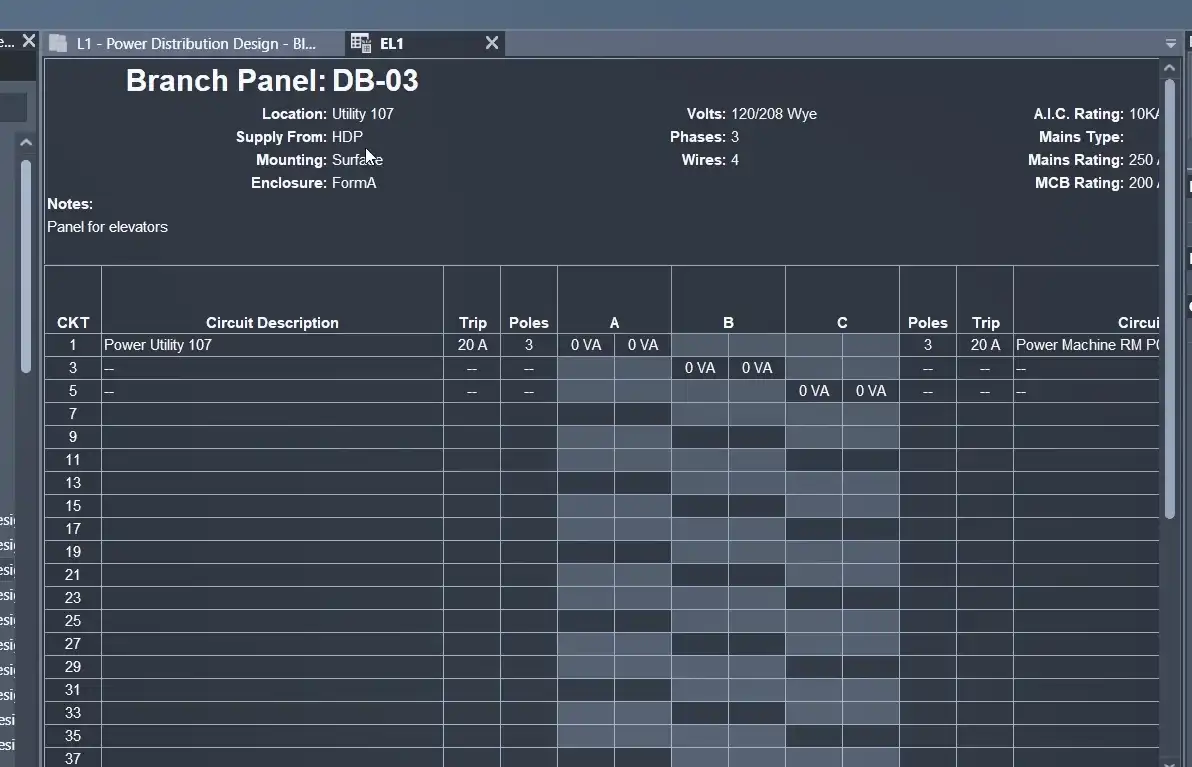Select the Power Machine RM circuit cell

(1086, 345)
